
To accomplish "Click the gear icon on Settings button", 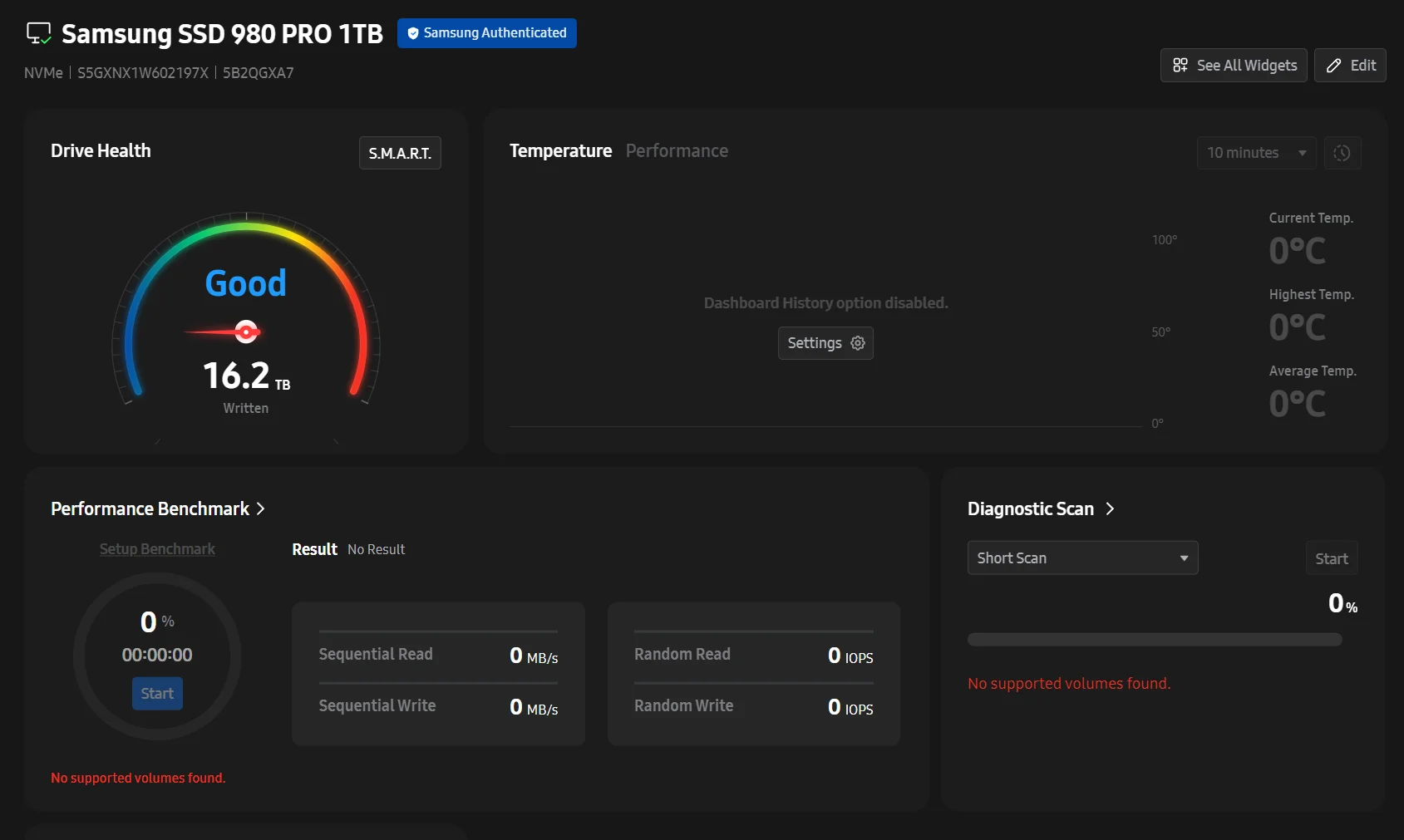I will [x=858, y=343].
